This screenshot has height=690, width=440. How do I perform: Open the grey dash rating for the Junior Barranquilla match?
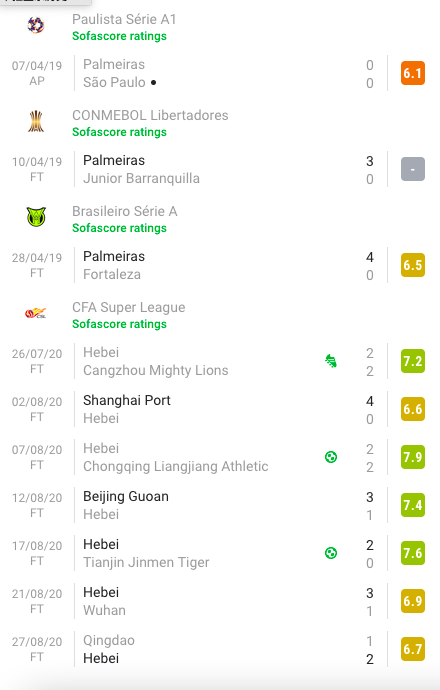click(x=413, y=169)
